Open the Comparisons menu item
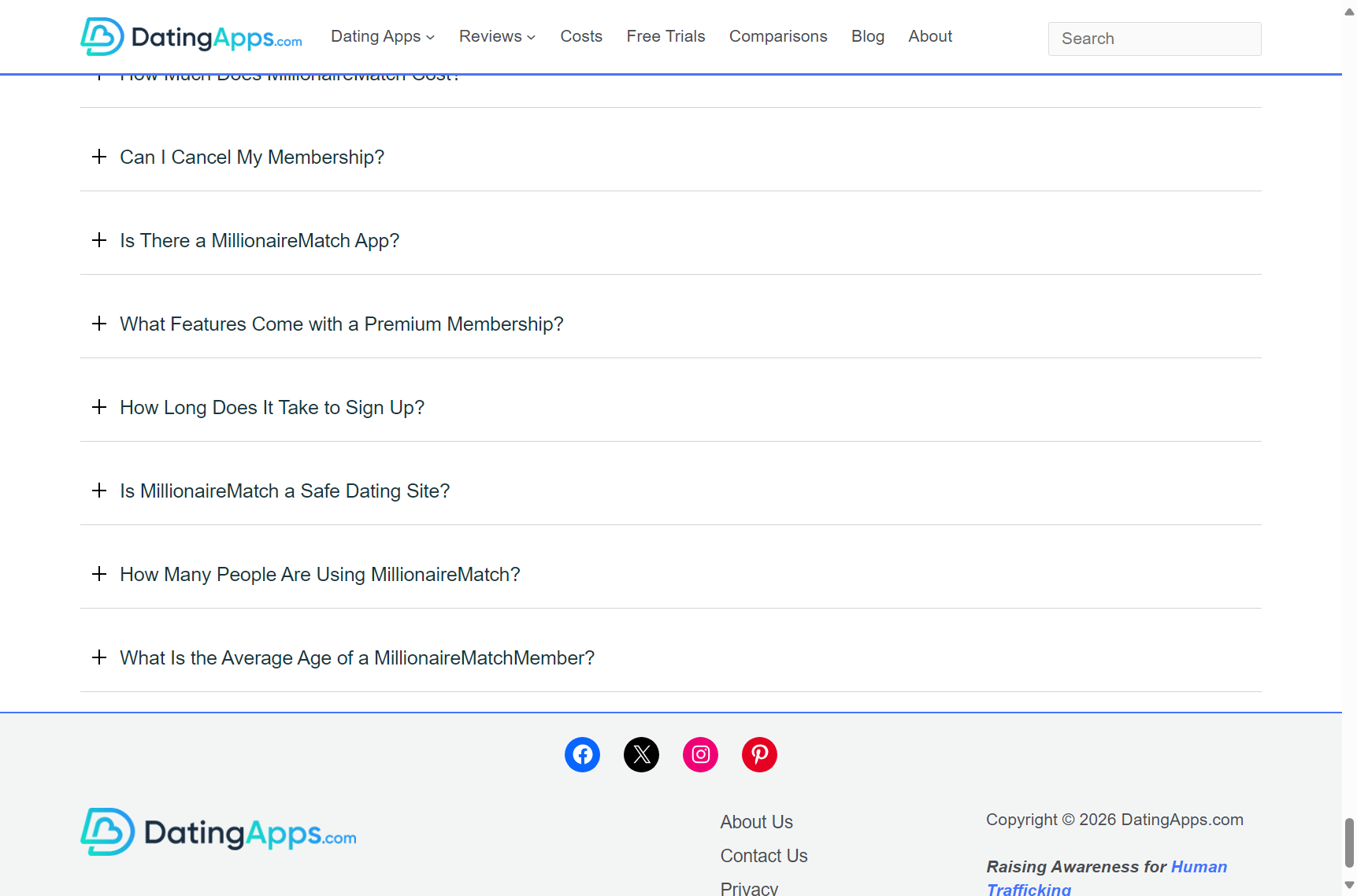This screenshot has height=896, width=1357. click(x=778, y=36)
